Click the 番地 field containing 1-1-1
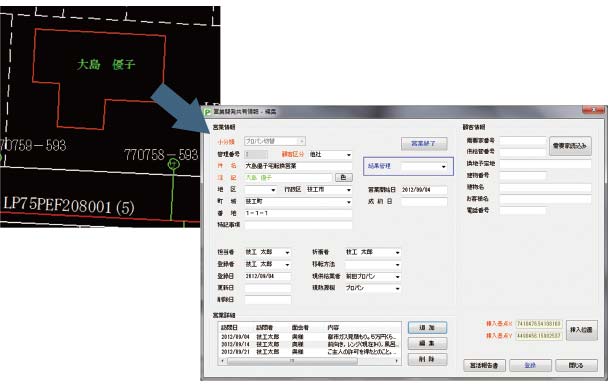Viewport: 608px width, 386px height. click(x=298, y=213)
